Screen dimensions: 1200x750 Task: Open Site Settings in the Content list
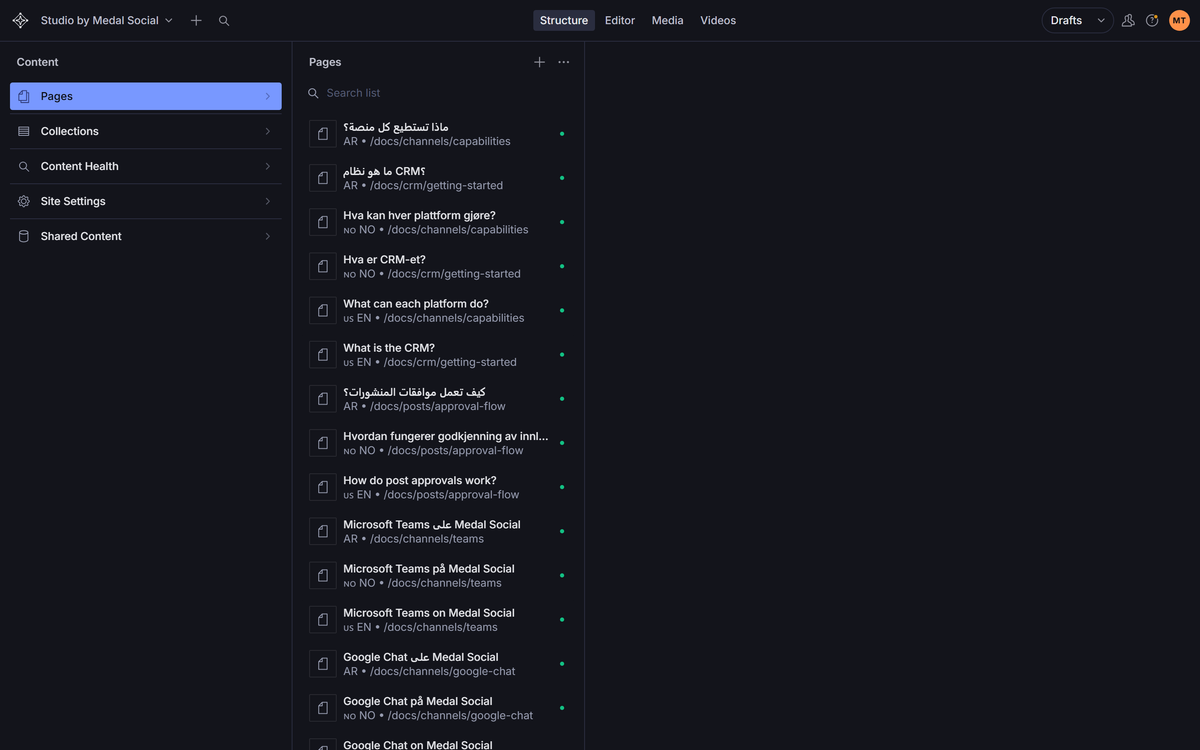(x=146, y=201)
